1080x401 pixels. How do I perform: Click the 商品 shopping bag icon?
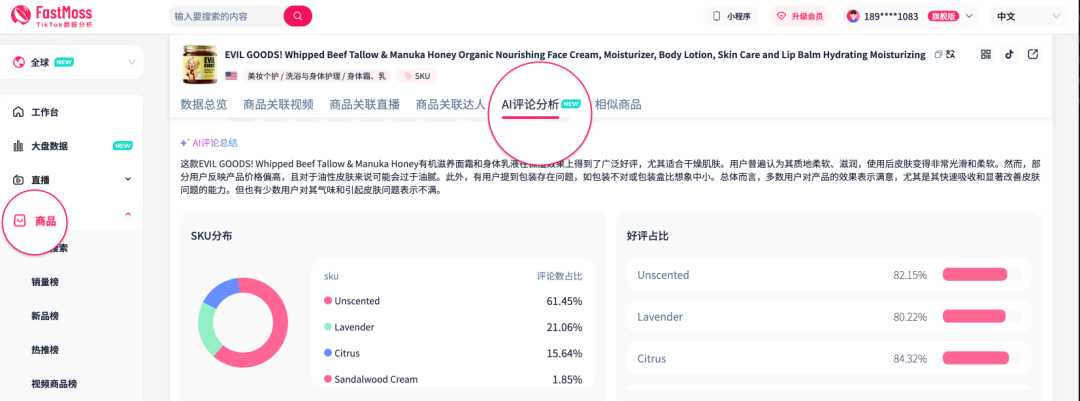[x=20, y=220]
